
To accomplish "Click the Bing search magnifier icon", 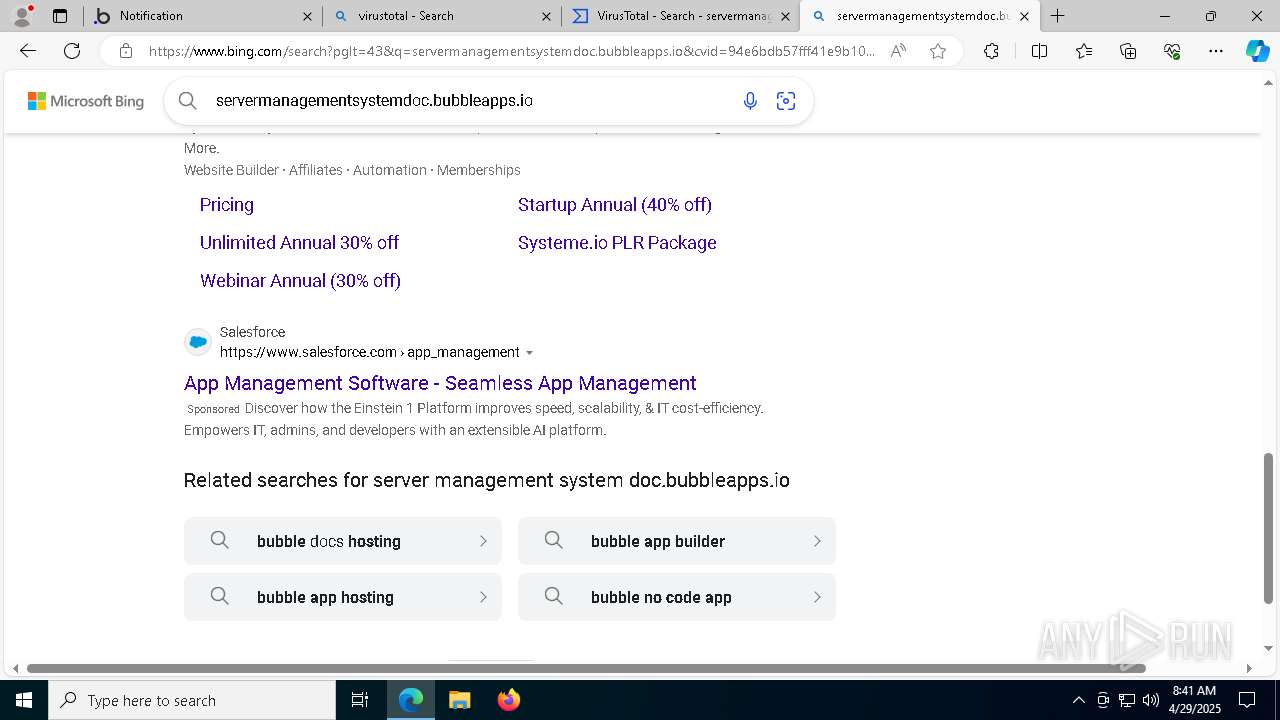I will pos(187,100).
